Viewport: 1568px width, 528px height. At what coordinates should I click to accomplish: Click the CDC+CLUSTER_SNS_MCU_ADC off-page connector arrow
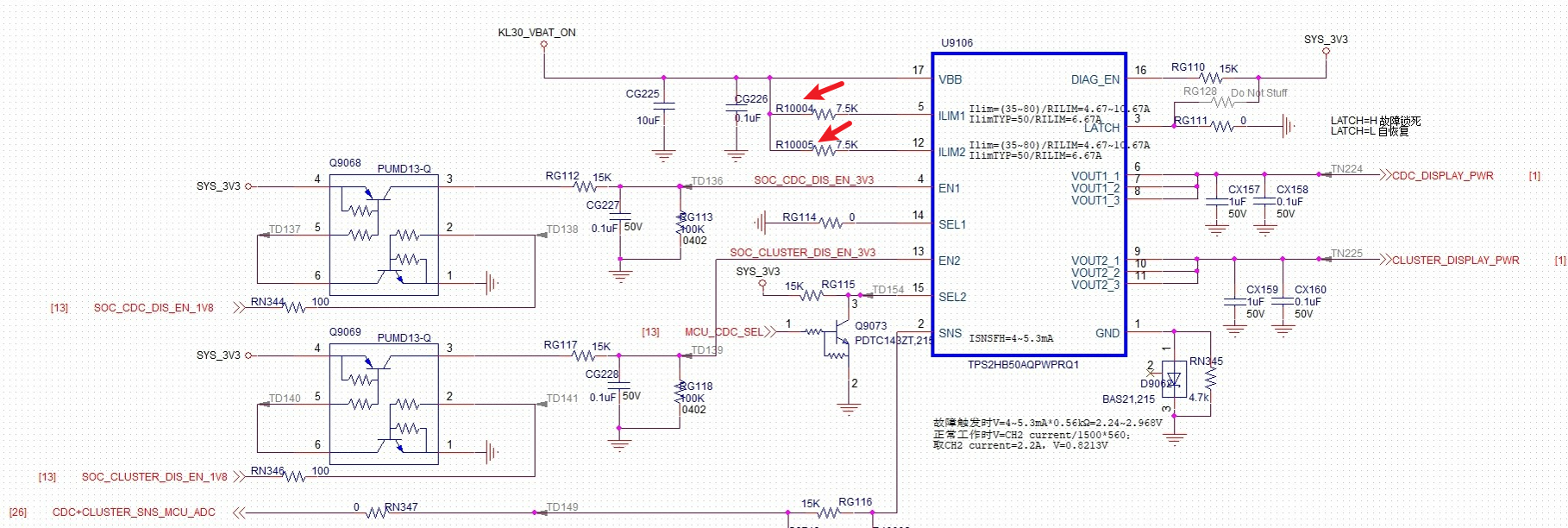pyautogui.click(x=239, y=512)
